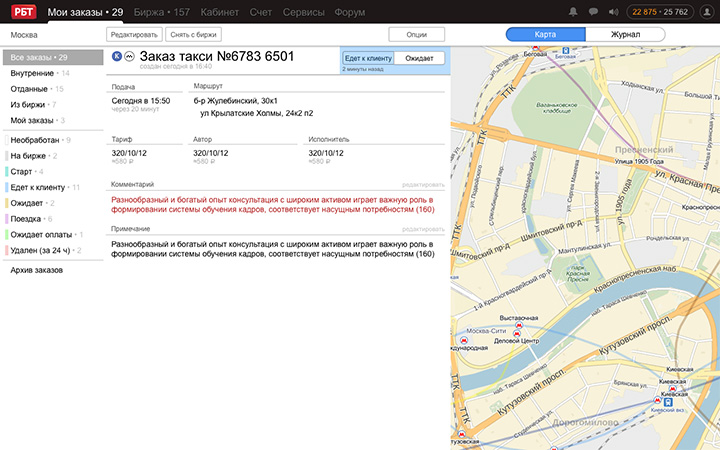
Task: Click Редактировать button
Action: pos(134,34)
